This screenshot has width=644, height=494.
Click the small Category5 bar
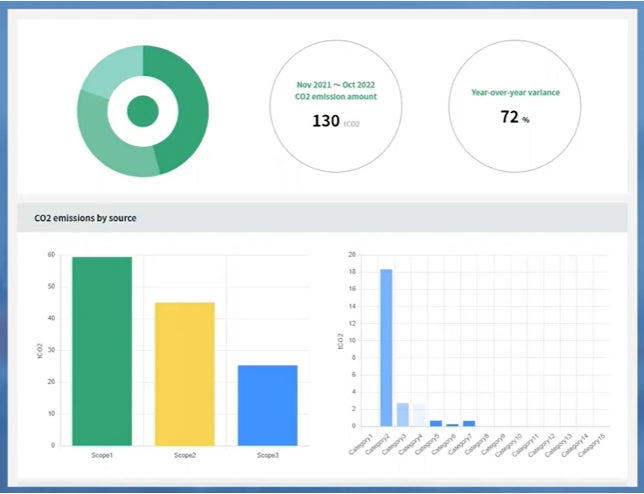click(x=436, y=423)
